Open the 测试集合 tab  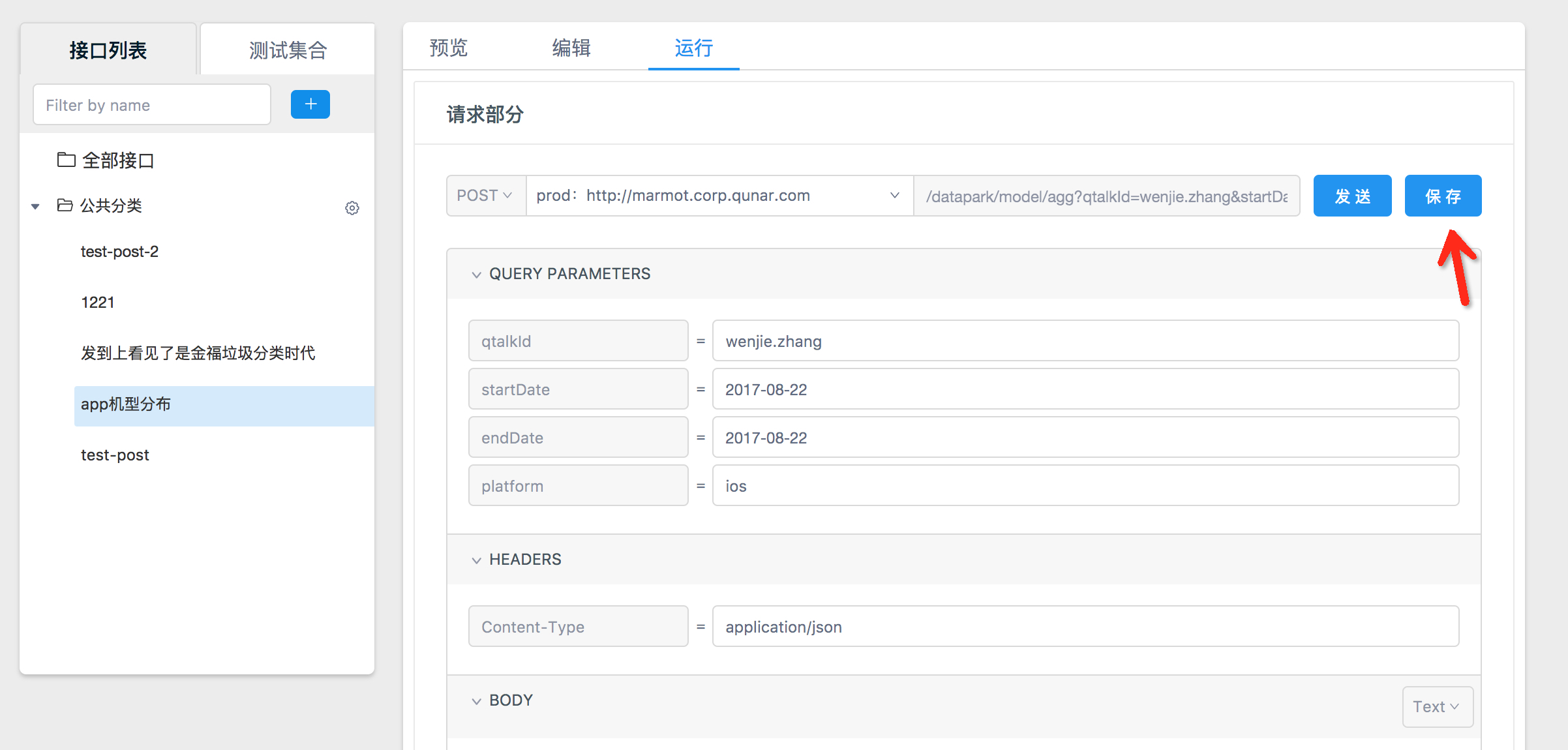[288, 50]
